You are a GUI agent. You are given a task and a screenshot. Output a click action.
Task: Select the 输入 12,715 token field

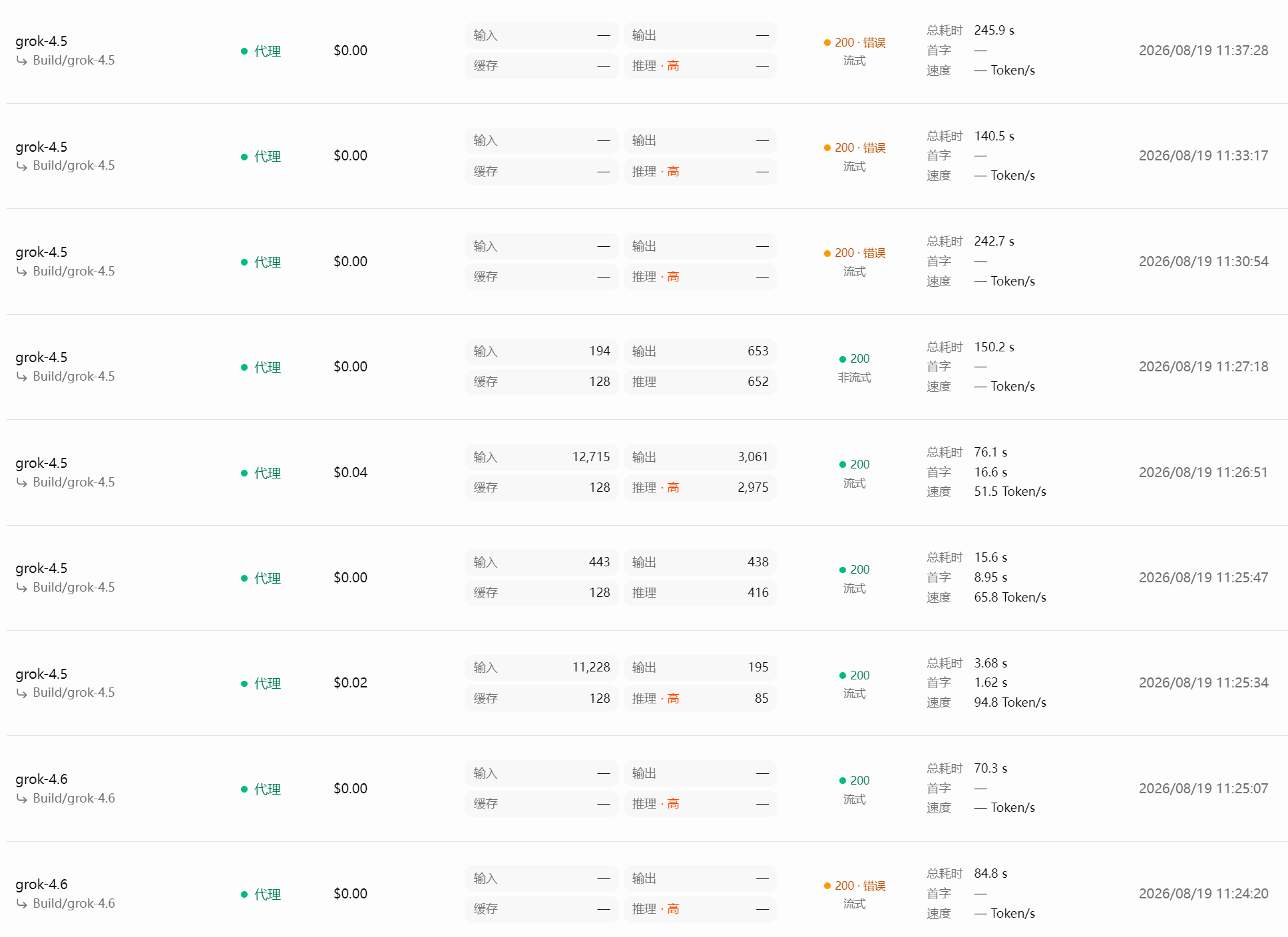click(542, 457)
